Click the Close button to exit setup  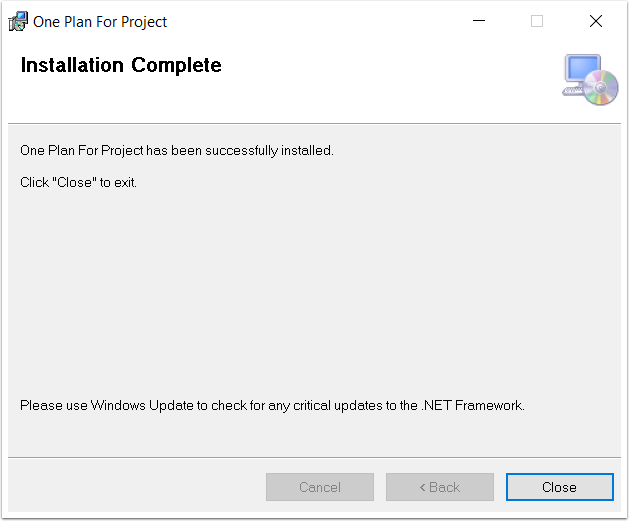[560, 487]
